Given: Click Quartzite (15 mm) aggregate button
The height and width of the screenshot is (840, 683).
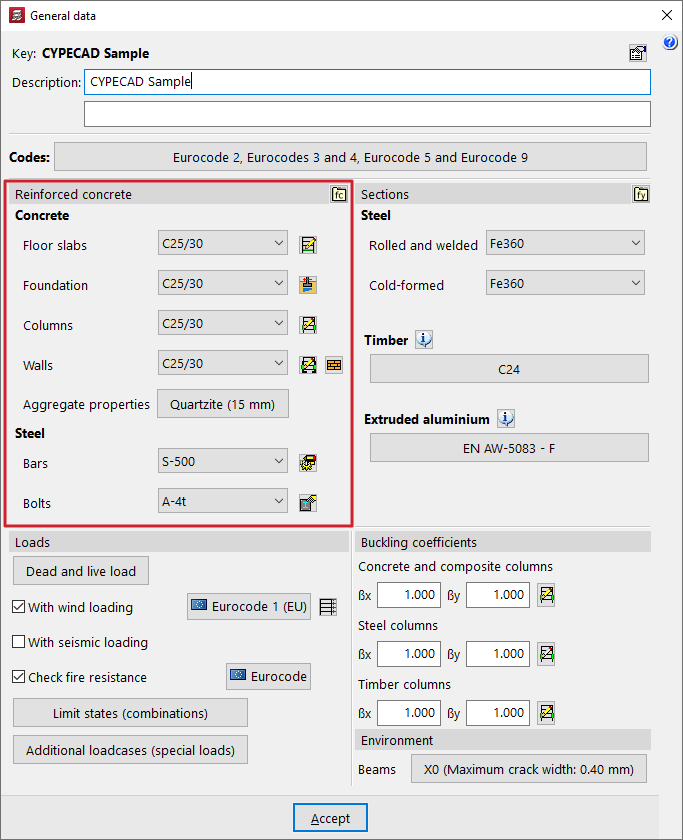Looking at the screenshot, I should pyautogui.click(x=223, y=404).
